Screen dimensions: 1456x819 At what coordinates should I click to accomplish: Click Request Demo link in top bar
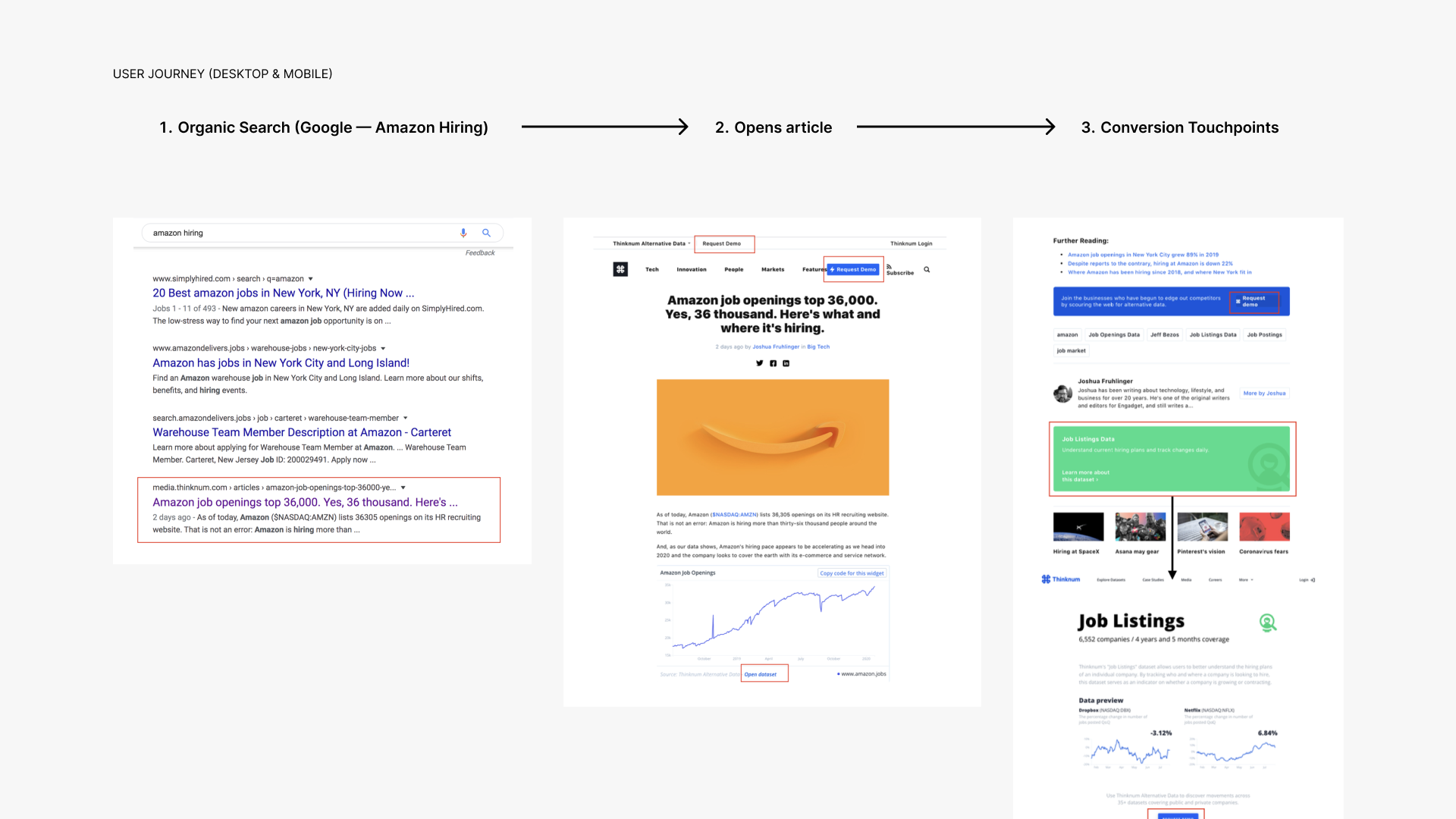coord(722,243)
